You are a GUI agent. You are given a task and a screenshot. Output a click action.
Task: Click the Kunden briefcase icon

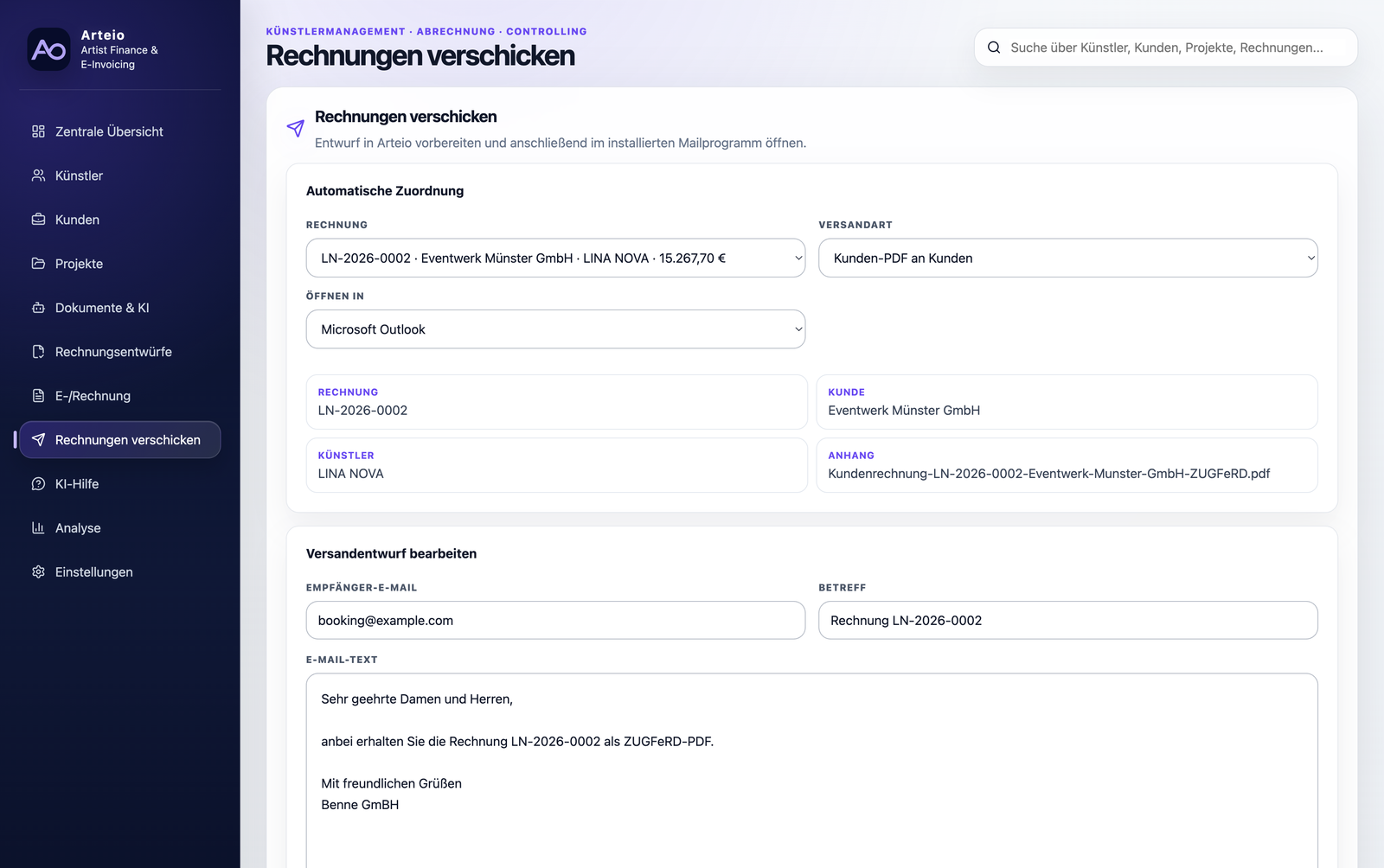pyautogui.click(x=38, y=220)
